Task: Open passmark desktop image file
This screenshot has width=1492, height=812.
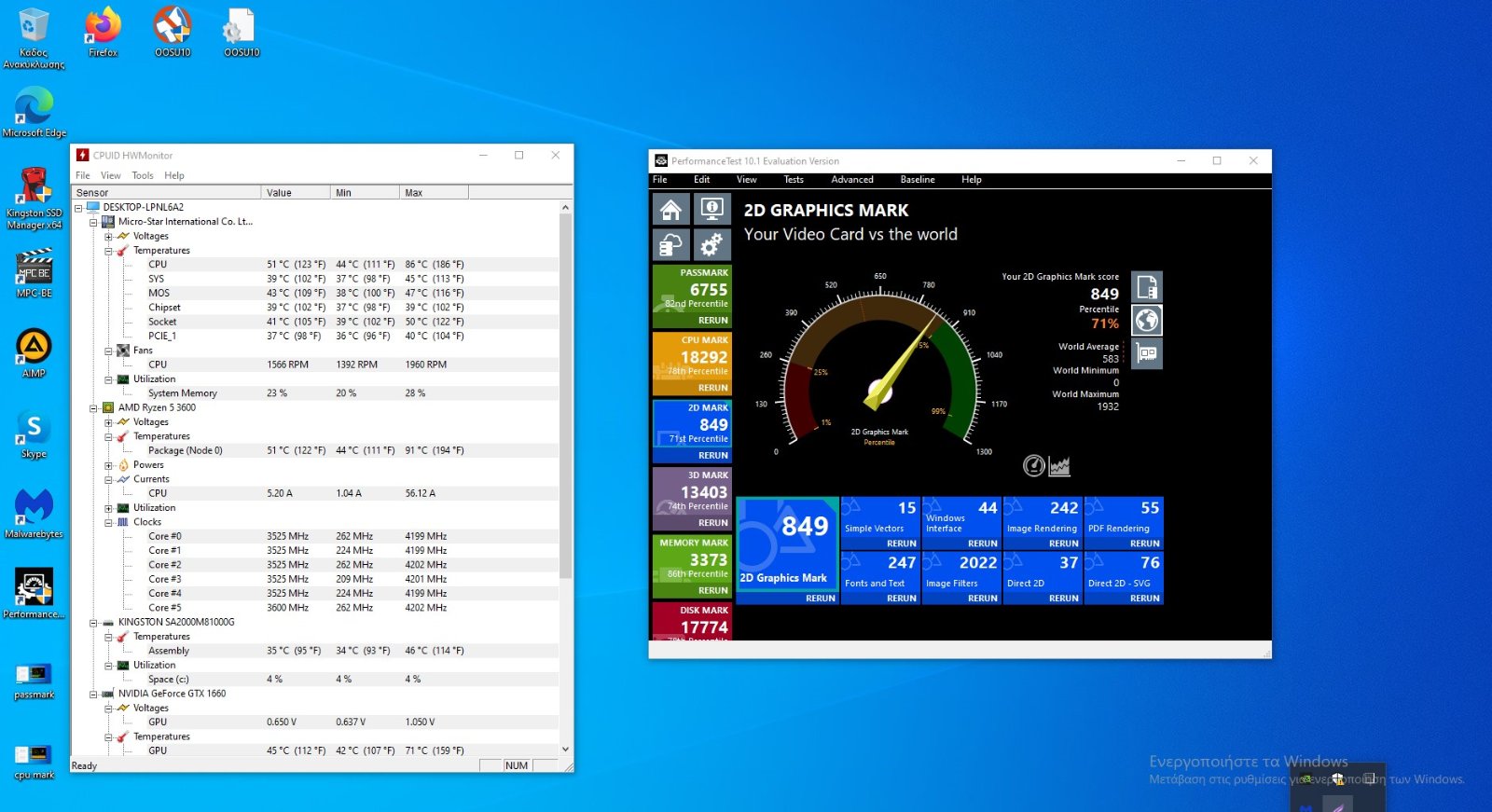Action: click(x=35, y=681)
